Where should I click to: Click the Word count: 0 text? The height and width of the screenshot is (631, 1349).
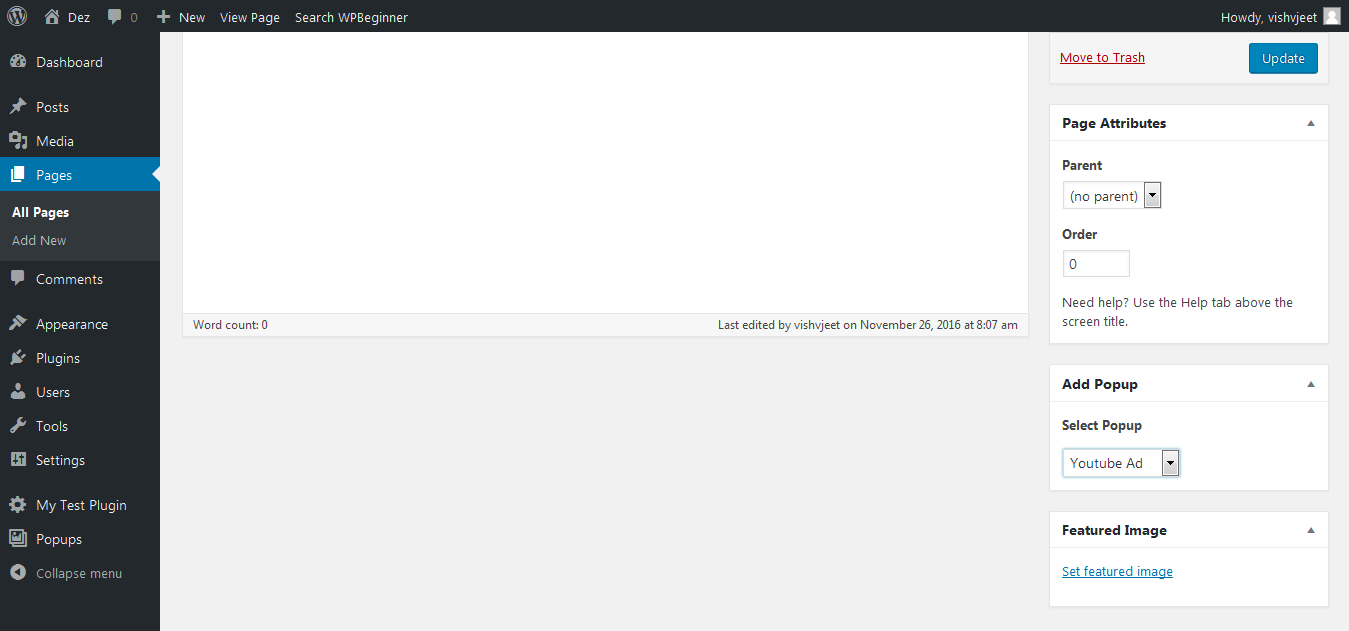(x=230, y=325)
